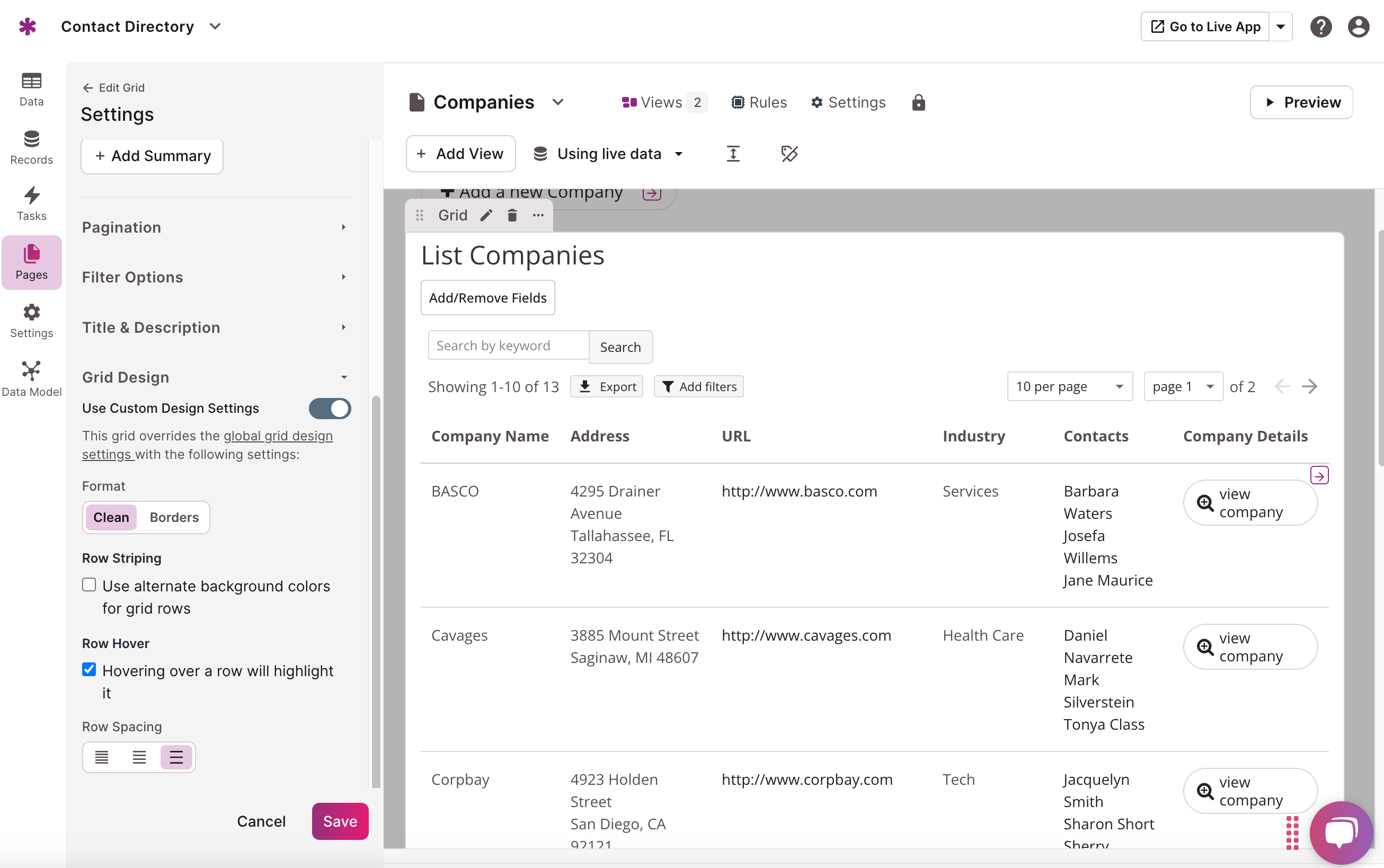Select compact row spacing icon
Image resolution: width=1384 pixels, height=868 pixels.
click(x=102, y=757)
